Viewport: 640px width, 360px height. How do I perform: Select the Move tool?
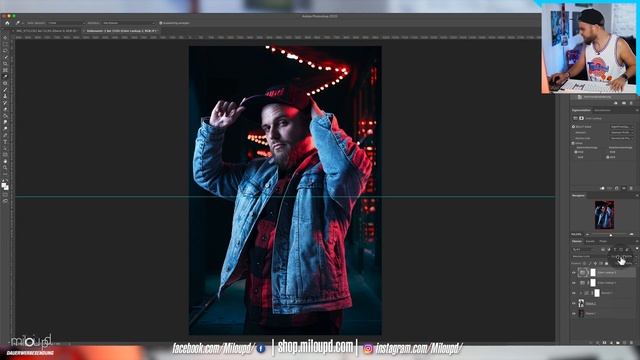[x=5, y=37]
